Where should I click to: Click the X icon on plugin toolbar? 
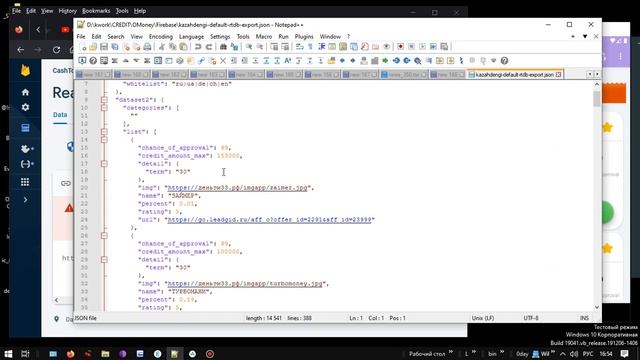click(x=223, y=61)
